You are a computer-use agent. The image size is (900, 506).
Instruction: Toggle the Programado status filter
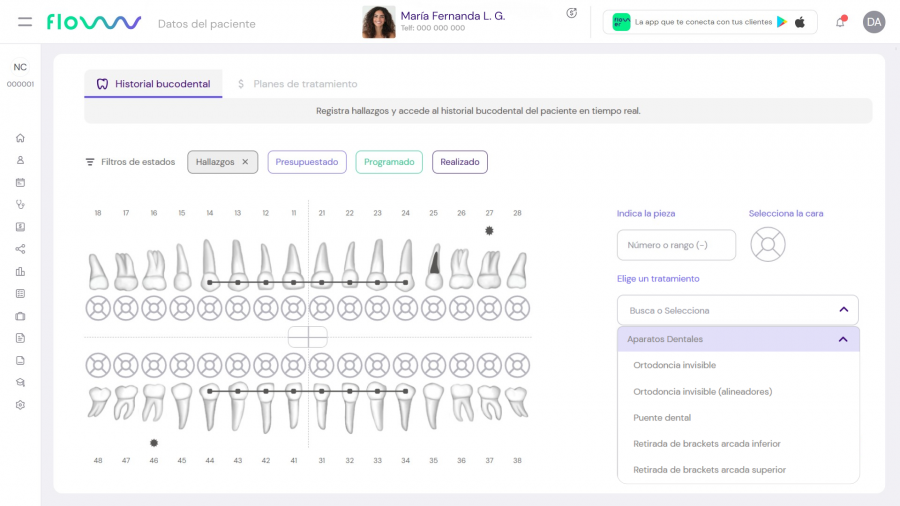tap(389, 162)
